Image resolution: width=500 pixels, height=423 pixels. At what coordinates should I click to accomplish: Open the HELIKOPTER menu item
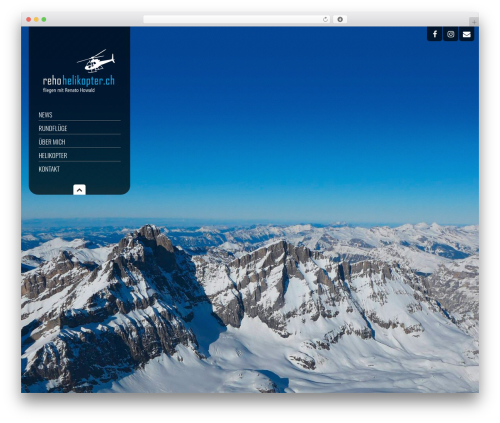coord(53,156)
